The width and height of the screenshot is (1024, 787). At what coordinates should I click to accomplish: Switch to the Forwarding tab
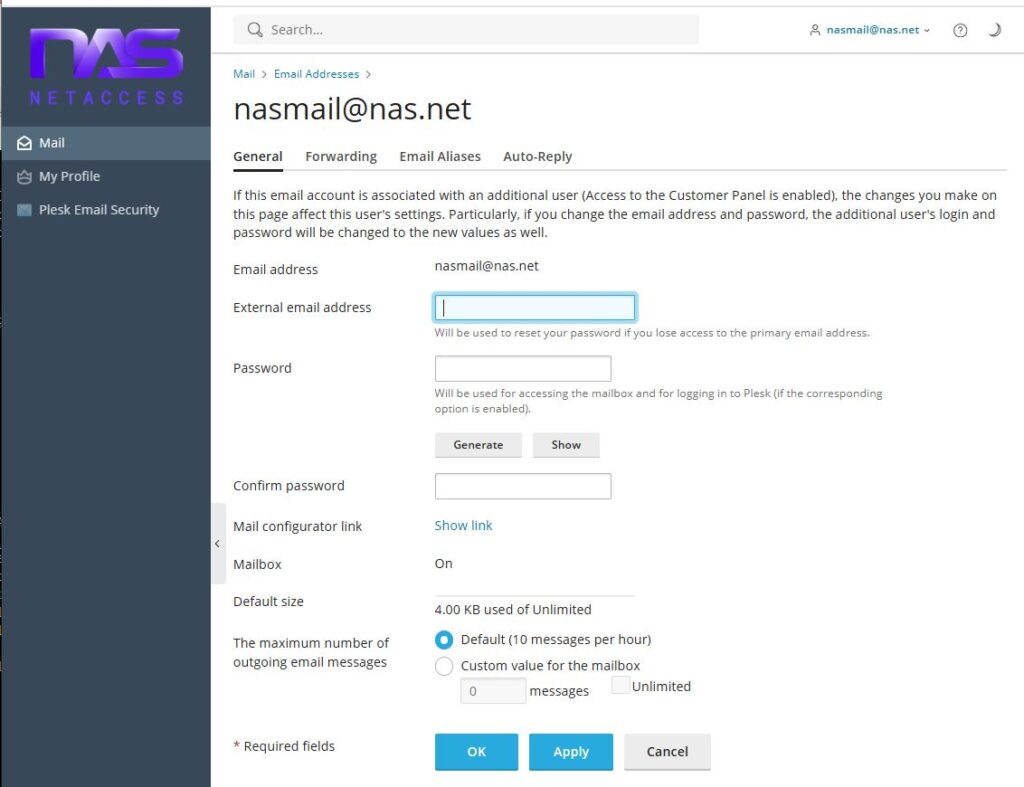[341, 157]
